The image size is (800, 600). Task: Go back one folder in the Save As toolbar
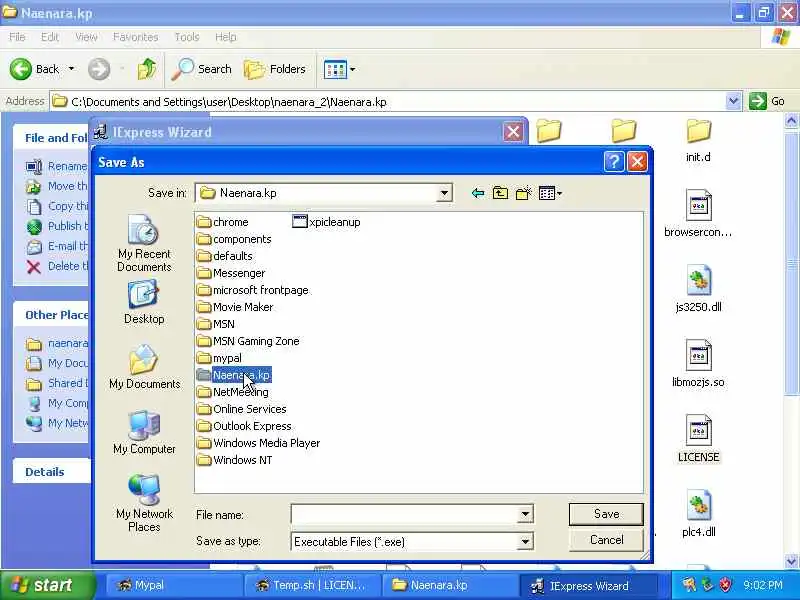click(x=478, y=193)
